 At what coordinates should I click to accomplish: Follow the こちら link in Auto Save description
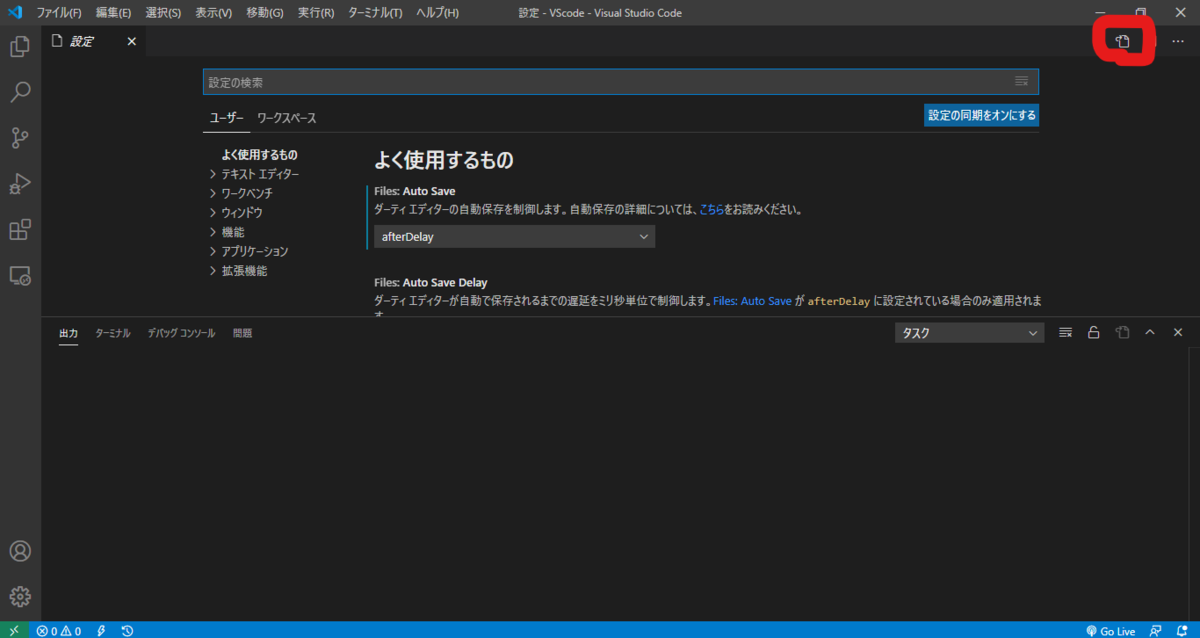(x=711, y=210)
